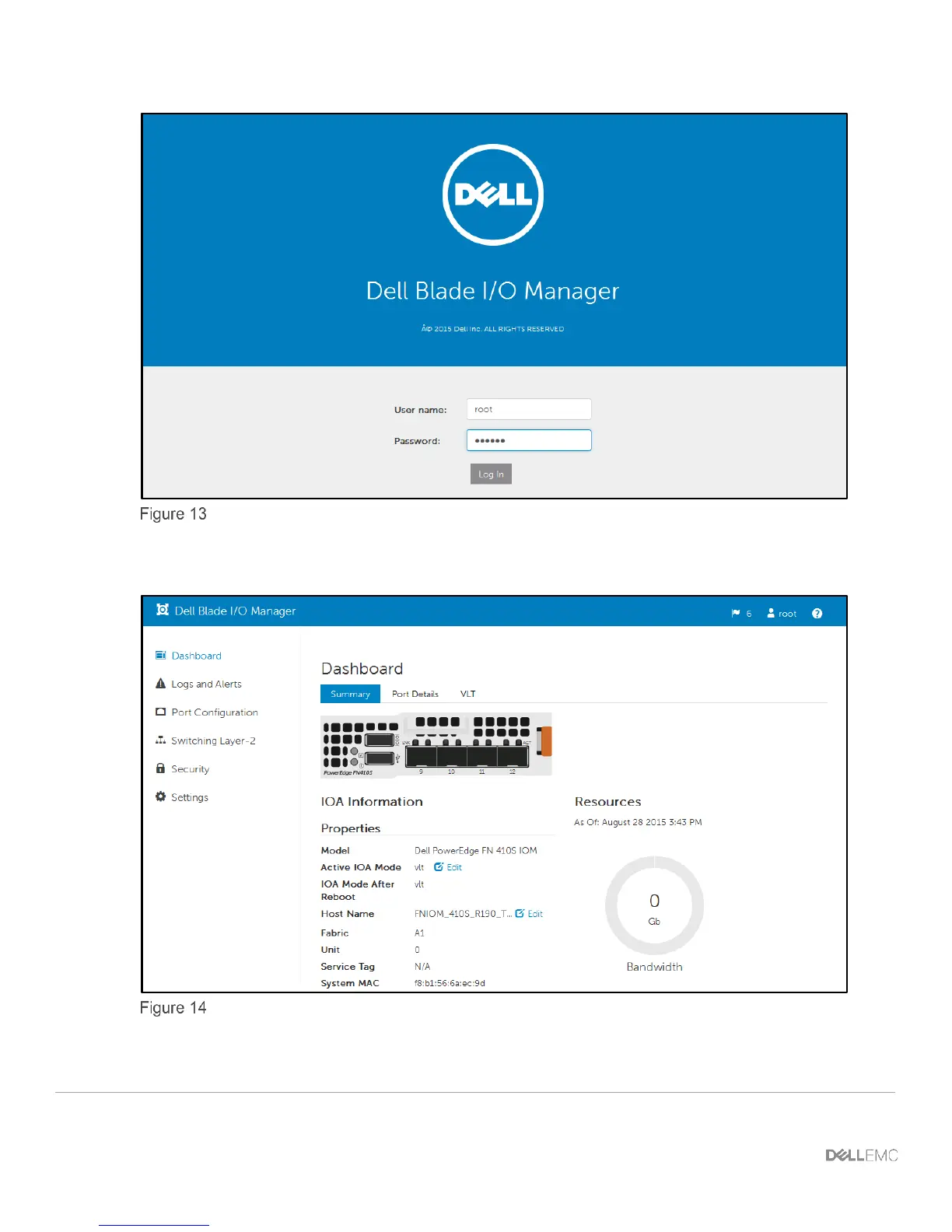The image size is (952, 1232).
Task: Click the Dell PowerEdge FN 410S IOM model text
Action: click(x=475, y=851)
